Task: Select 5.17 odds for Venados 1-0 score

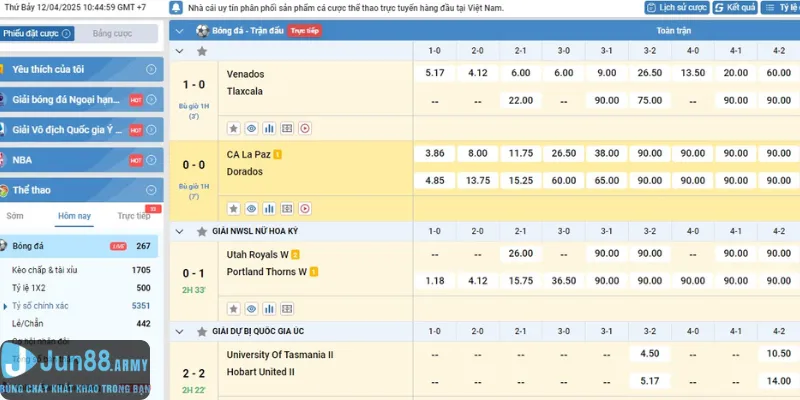Action: (x=434, y=73)
